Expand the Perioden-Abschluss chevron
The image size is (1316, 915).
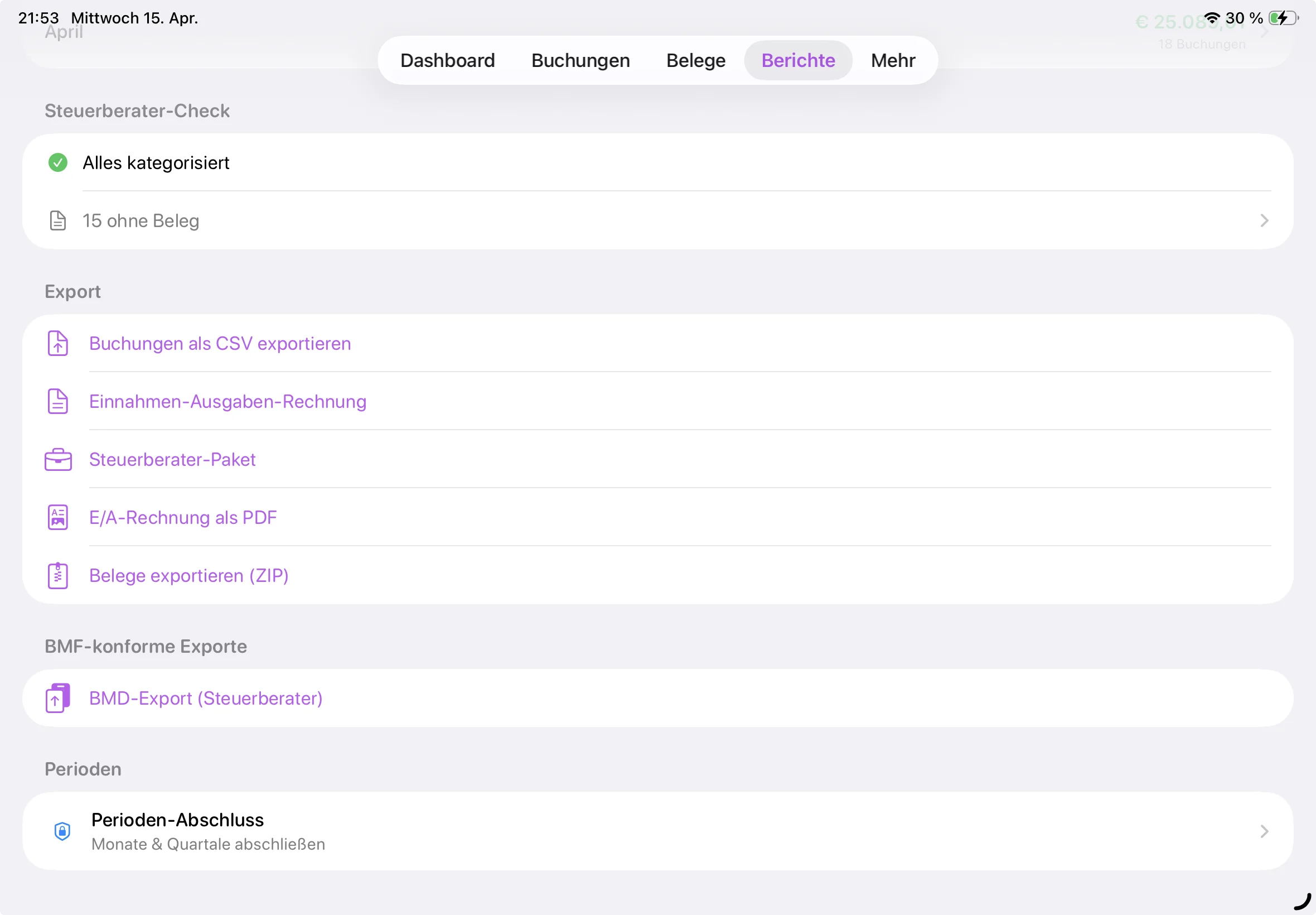(1264, 831)
